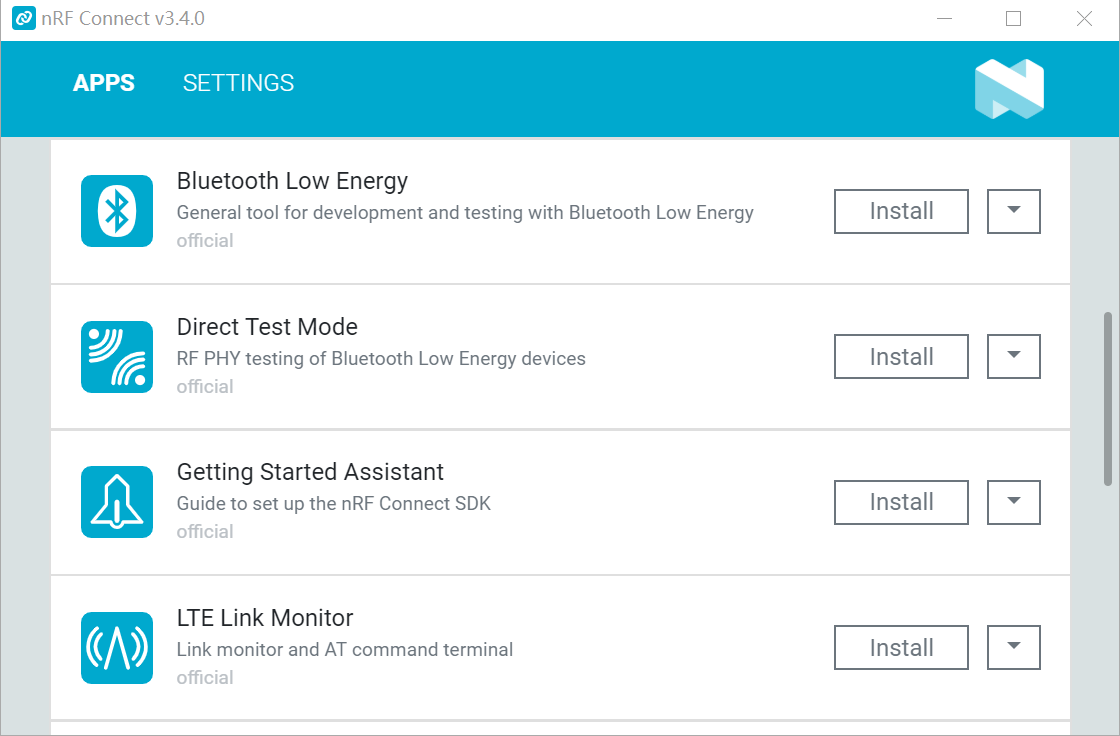This screenshot has width=1120, height=736.
Task: Install the Getting Started Assistant app
Action: pyautogui.click(x=901, y=502)
